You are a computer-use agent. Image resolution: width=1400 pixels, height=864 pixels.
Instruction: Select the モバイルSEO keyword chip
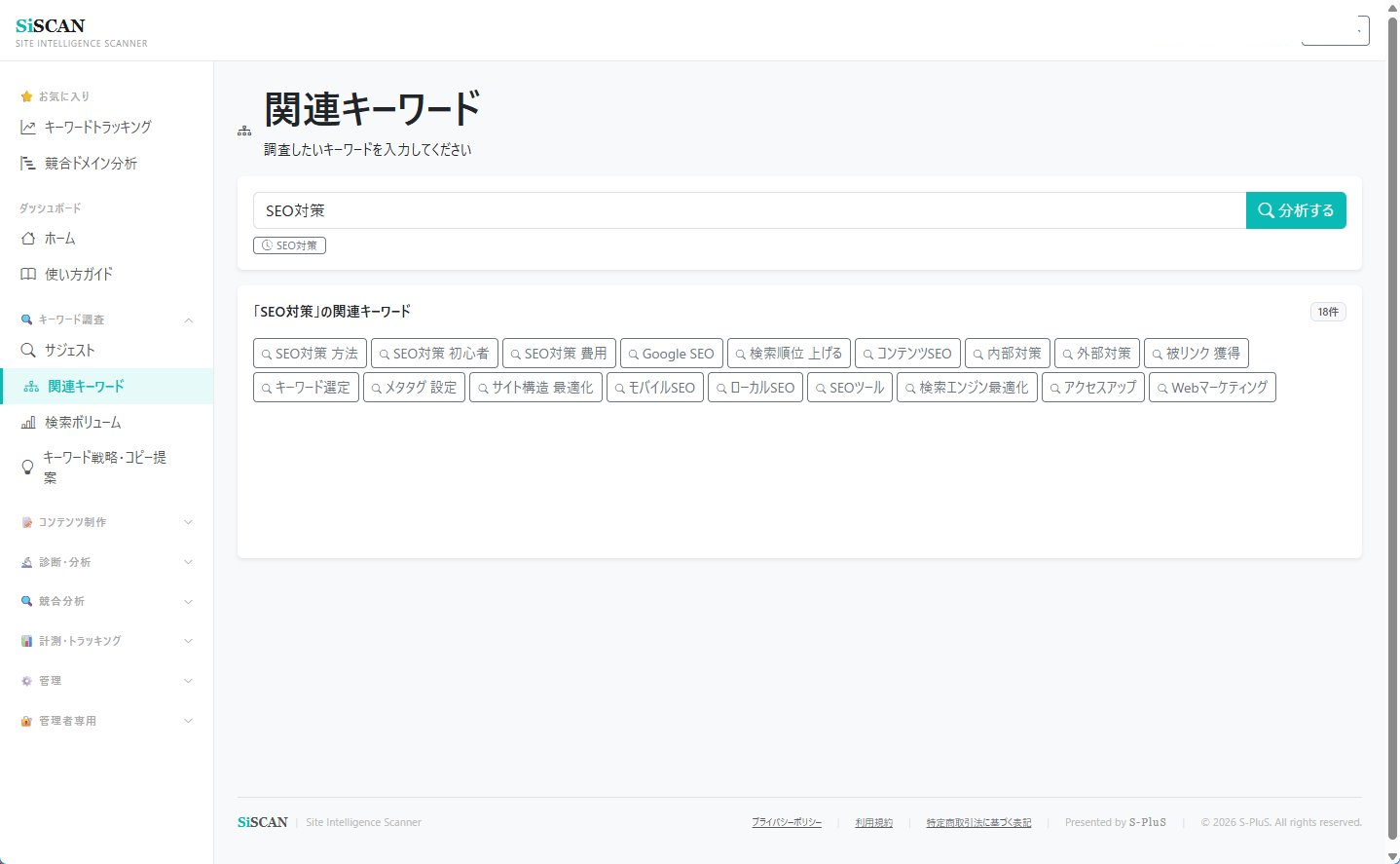(x=655, y=388)
